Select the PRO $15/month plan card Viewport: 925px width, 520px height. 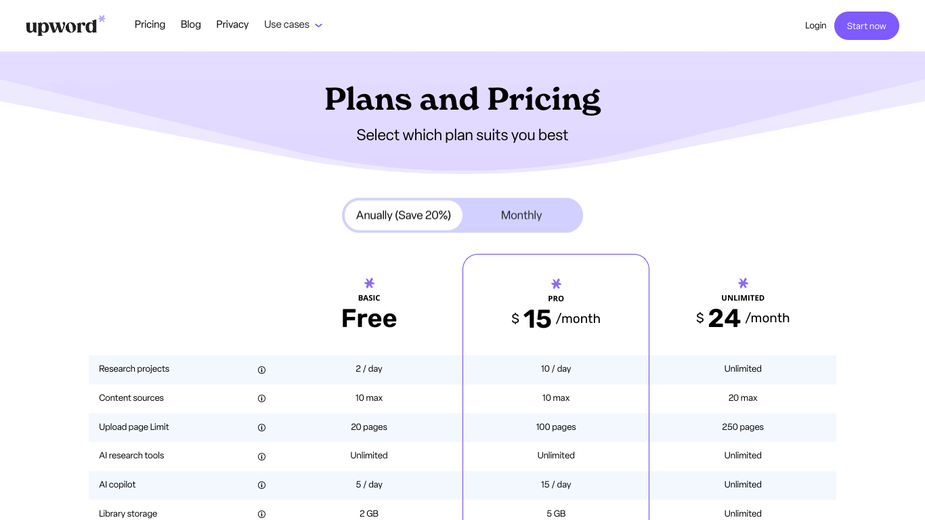coord(556,387)
